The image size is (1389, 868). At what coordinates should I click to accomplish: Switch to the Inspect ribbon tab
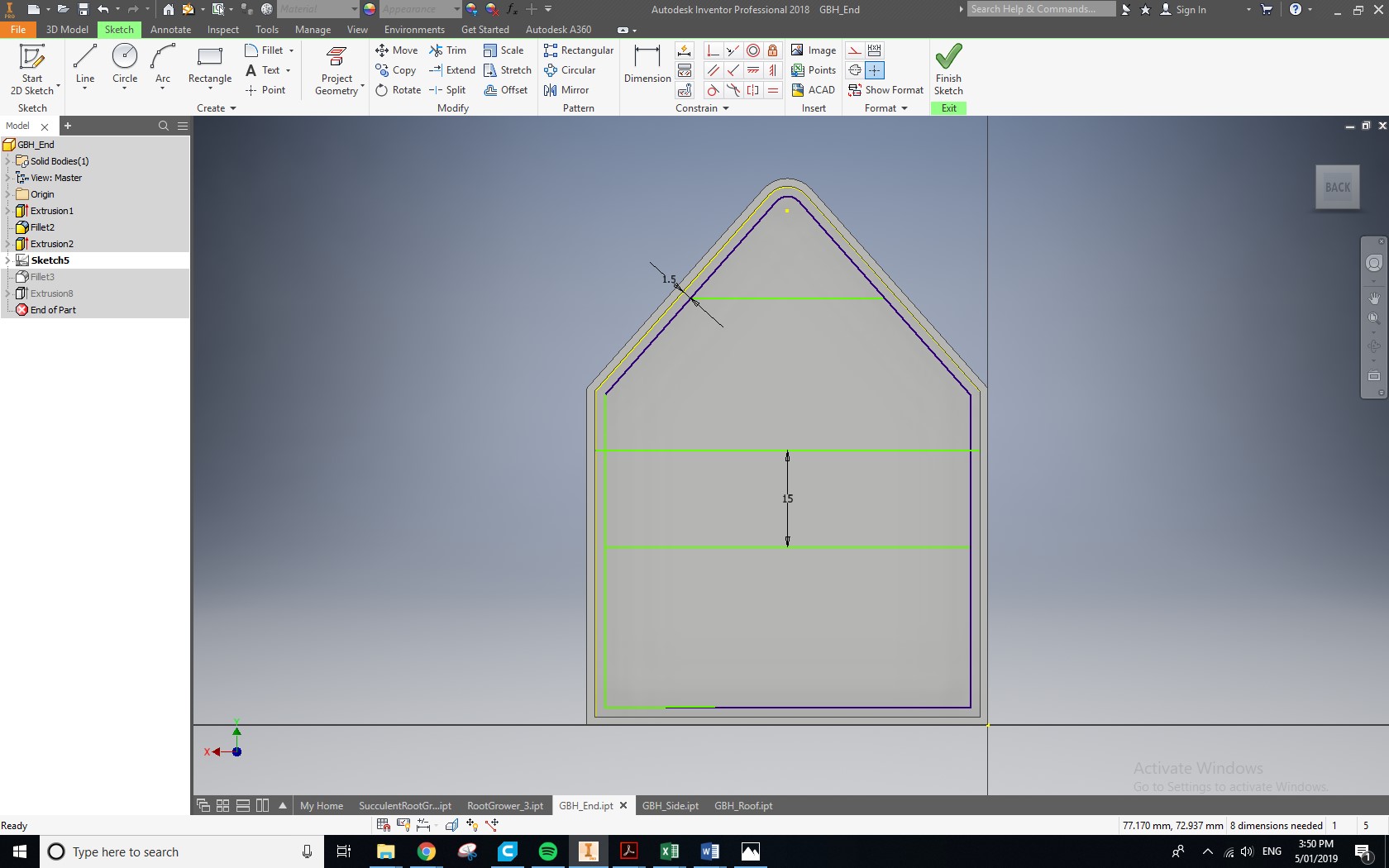click(x=222, y=29)
